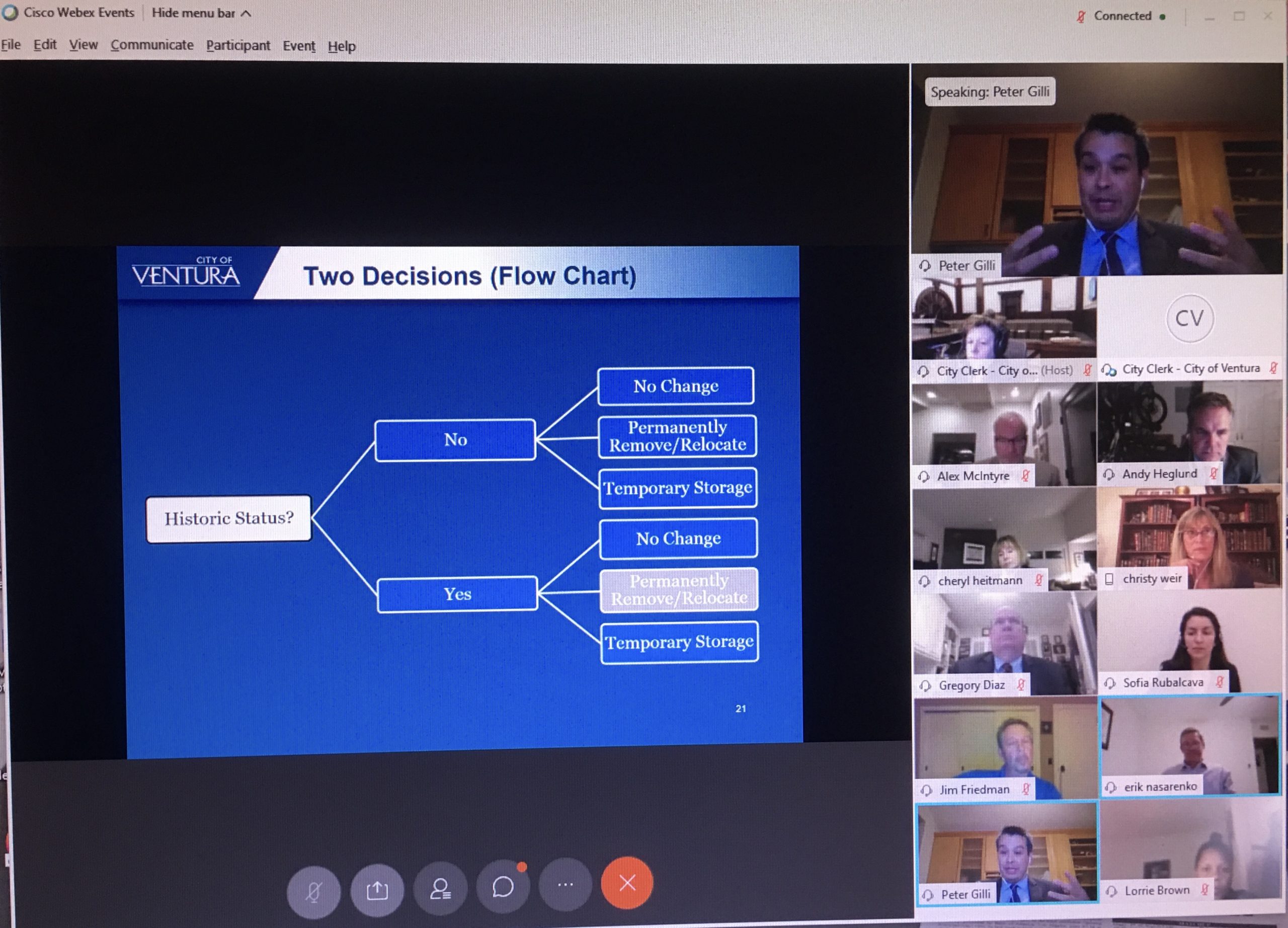Click the Cisco Webex Events logo icon

pos(10,13)
